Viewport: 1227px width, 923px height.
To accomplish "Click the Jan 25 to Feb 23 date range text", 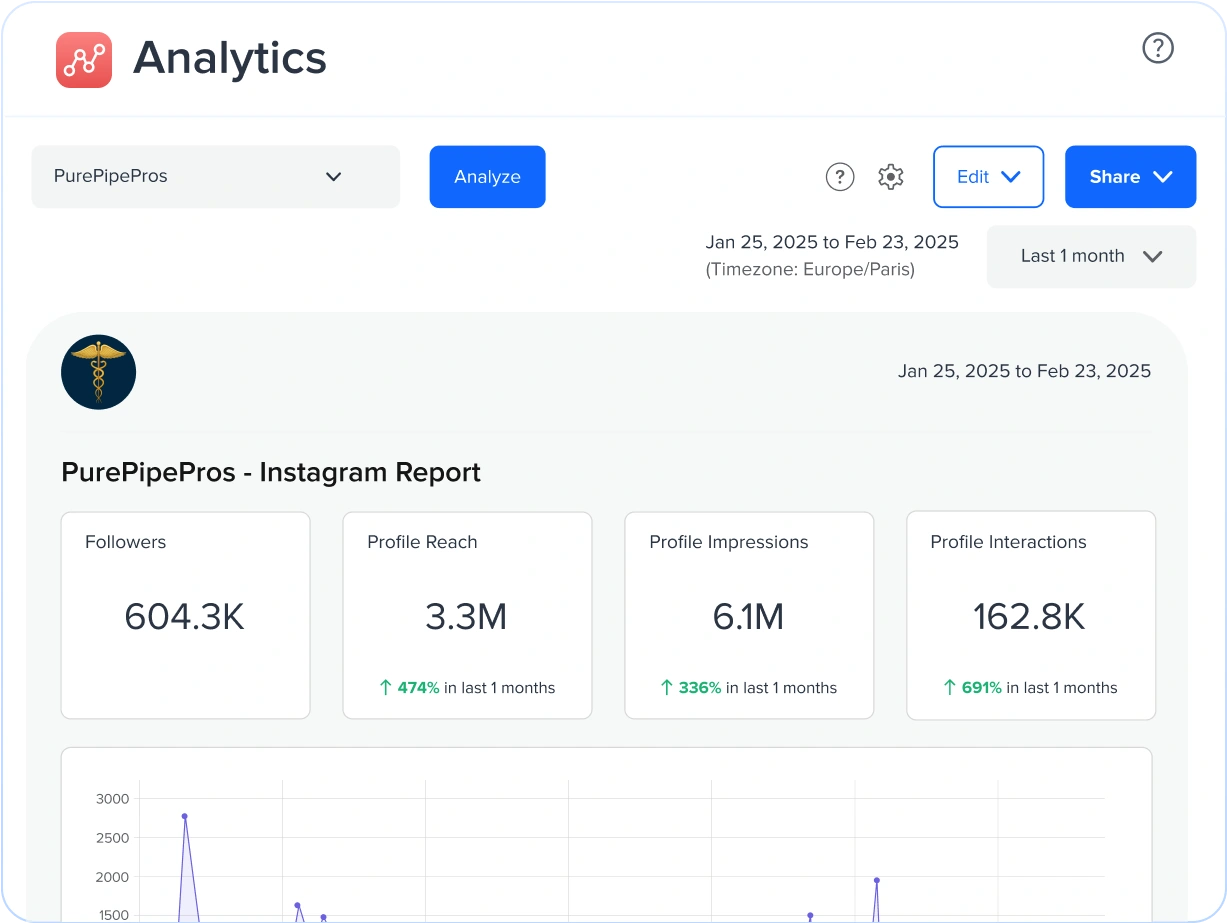I will (831, 242).
